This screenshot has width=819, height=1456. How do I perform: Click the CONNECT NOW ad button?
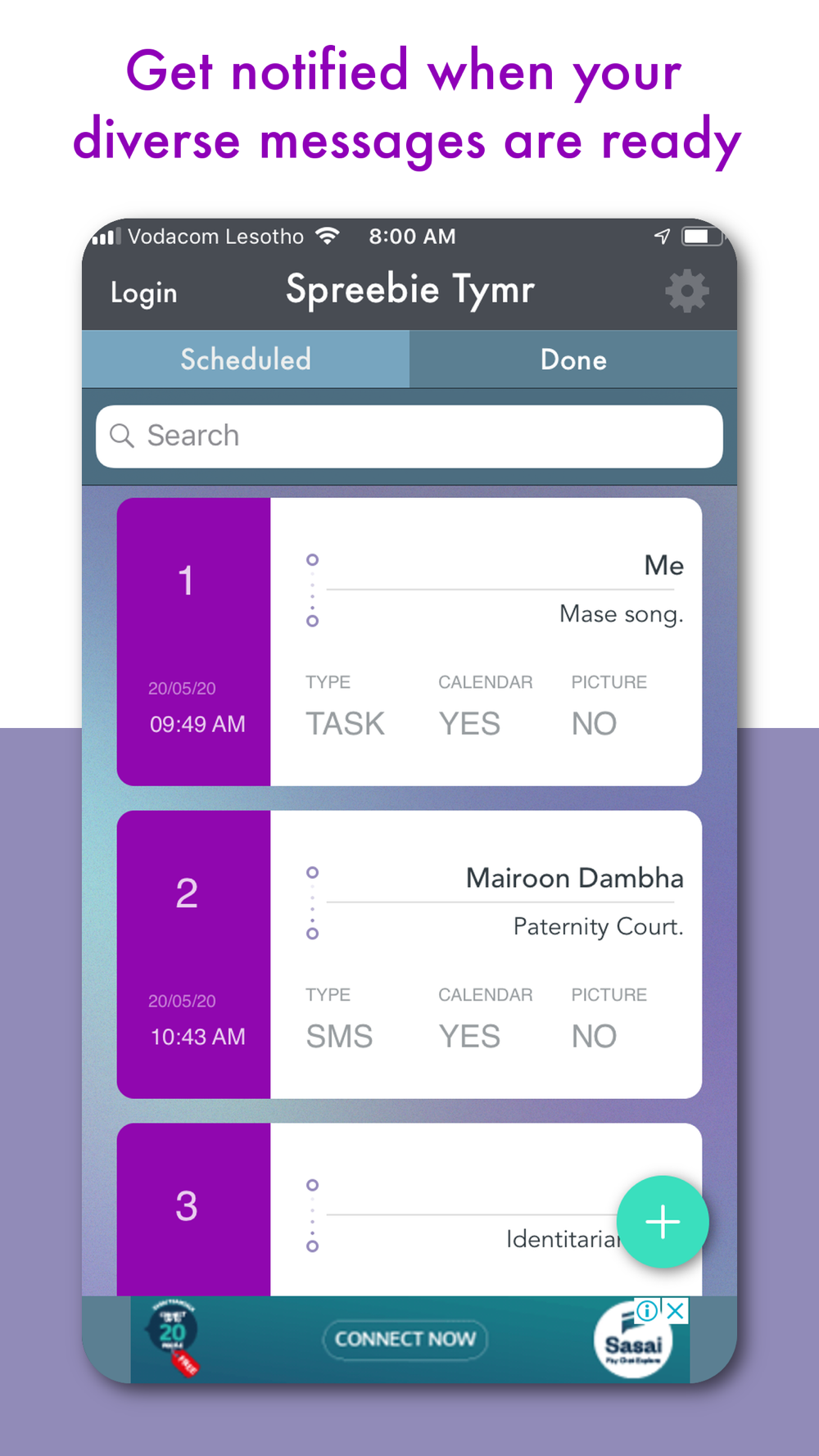click(x=405, y=1340)
